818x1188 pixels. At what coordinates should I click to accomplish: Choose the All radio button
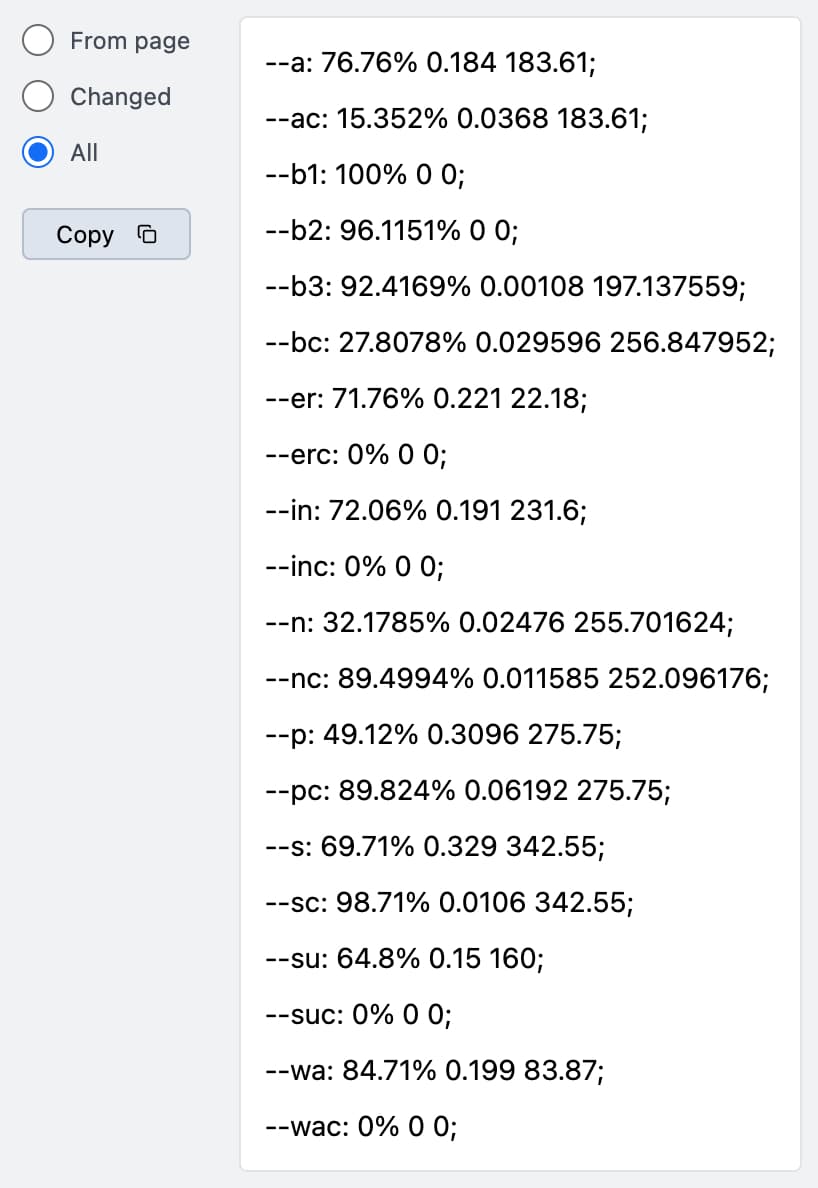coord(38,153)
